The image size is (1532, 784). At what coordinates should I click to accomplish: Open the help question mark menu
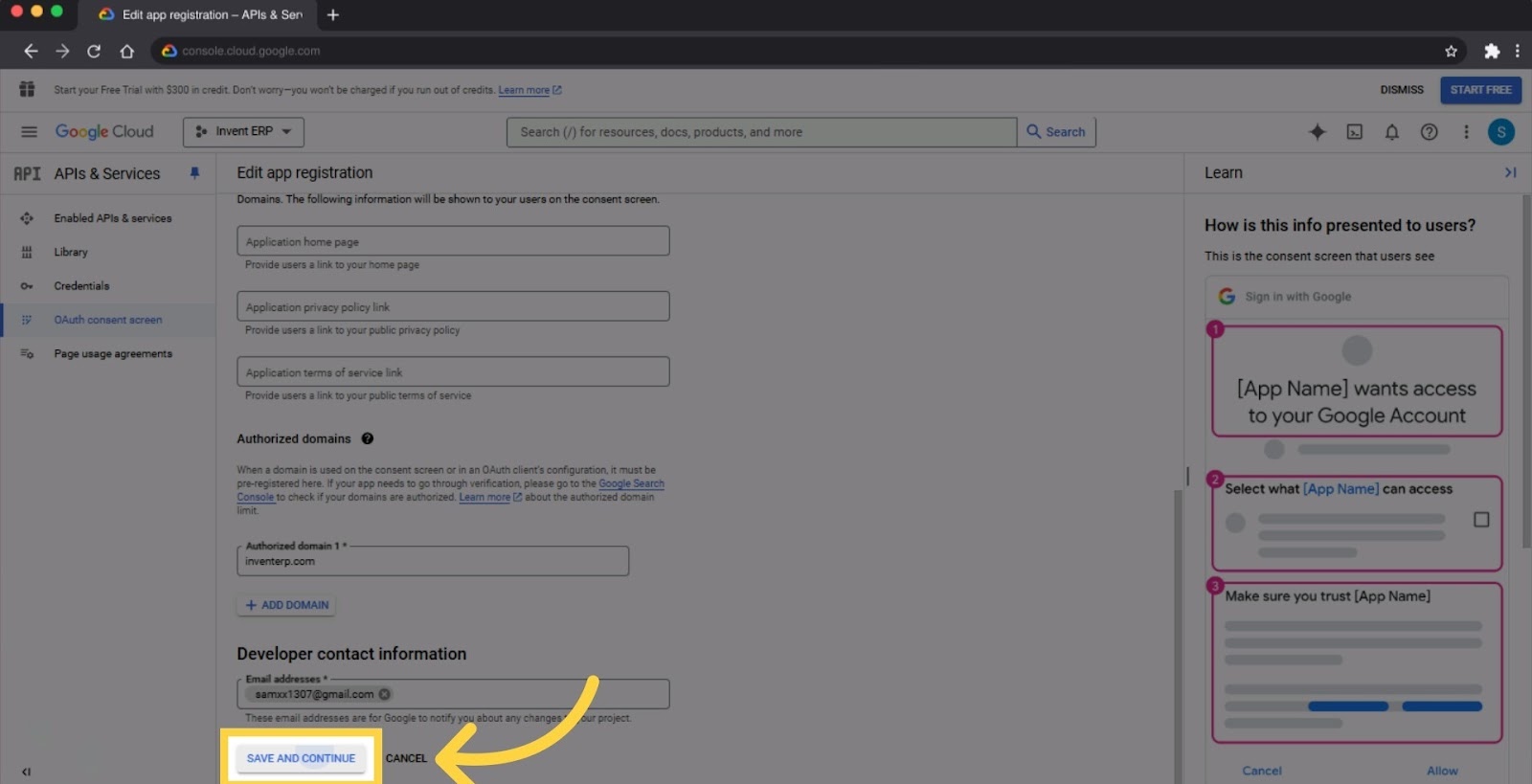pyautogui.click(x=1429, y=132)
